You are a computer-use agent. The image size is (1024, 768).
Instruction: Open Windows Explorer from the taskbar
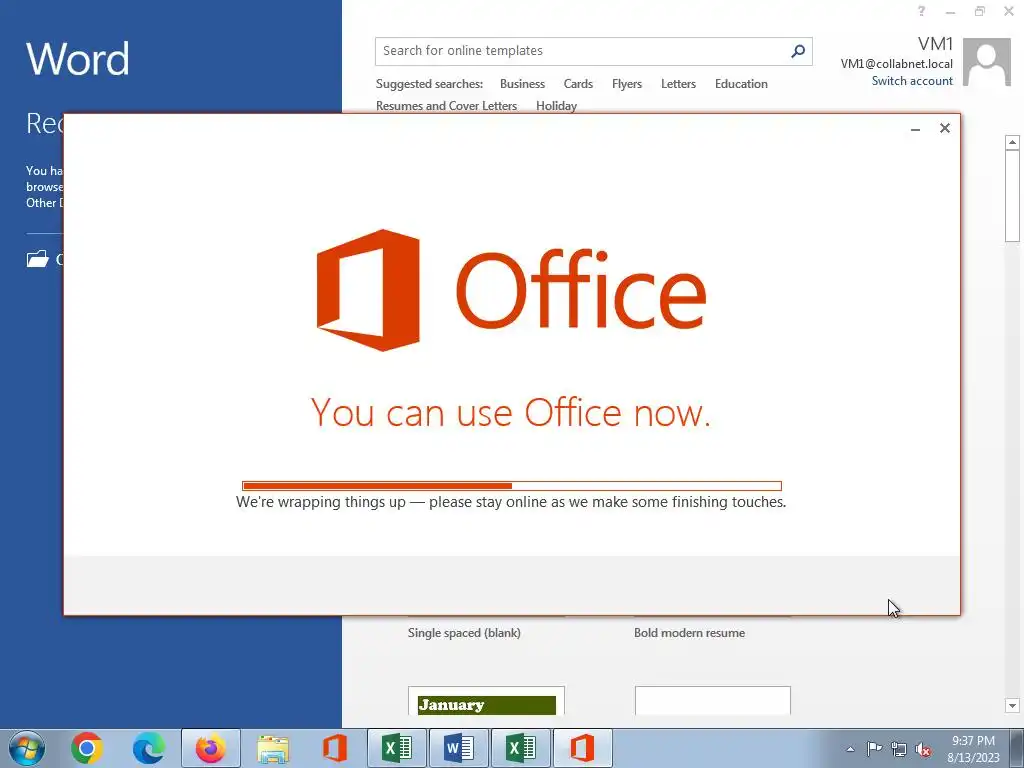[x=273, y=748]
